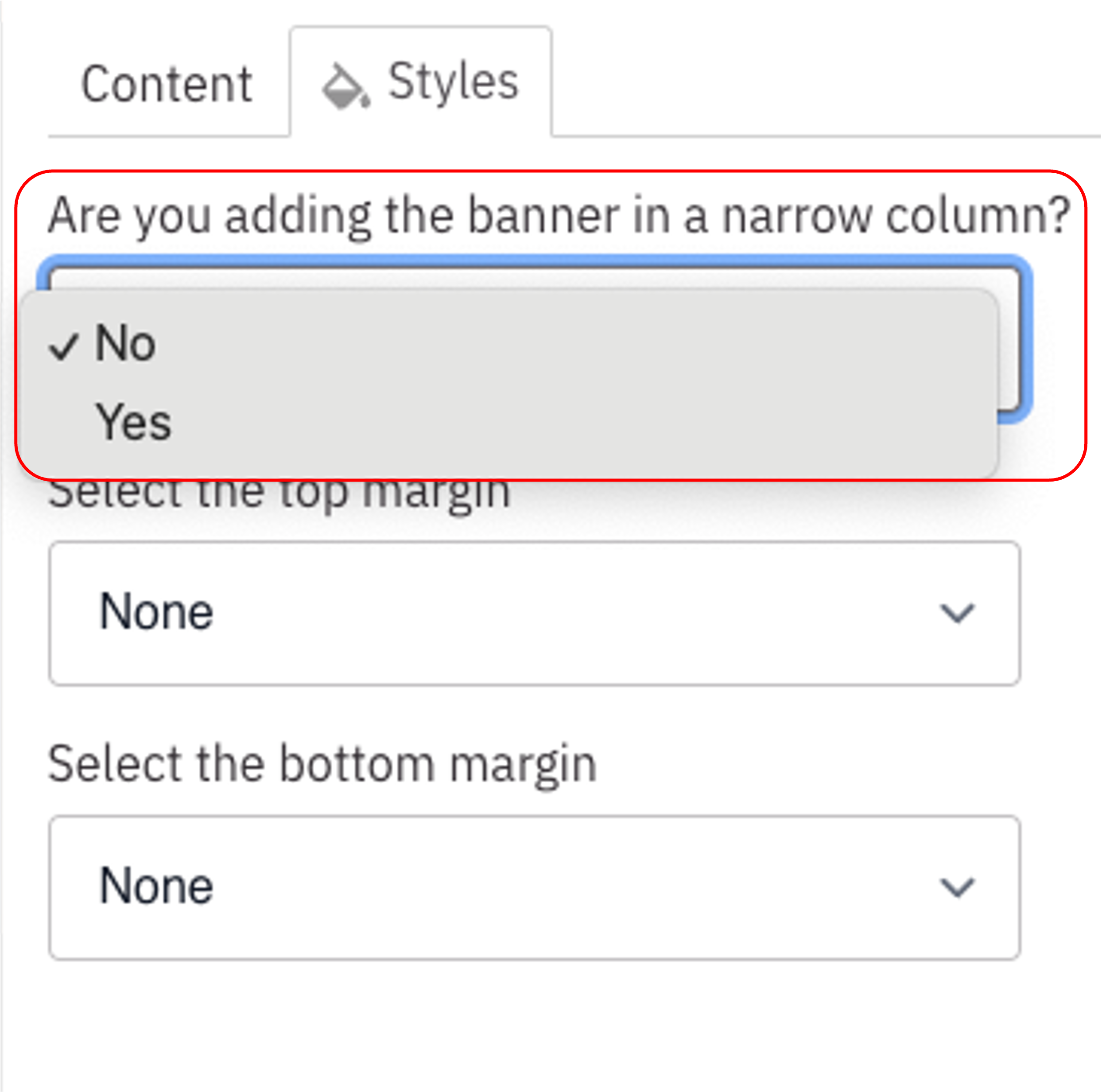Click None value in top margin field
This screenshot has height=1092, width=1102.
(156, 612)
